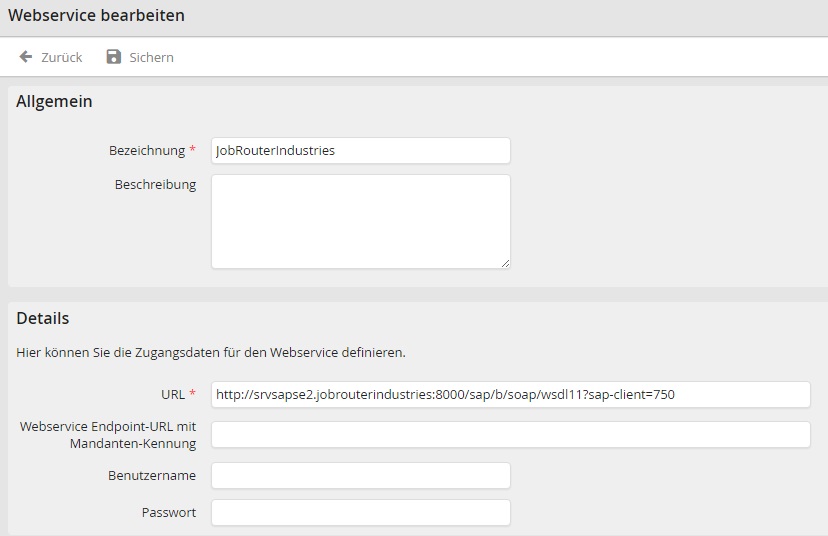Click the Beschreibung label text
828x536 pixels.
155,184
